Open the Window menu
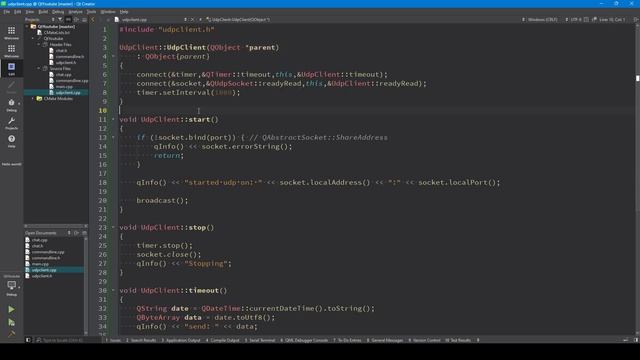640x360 pixels. click(108, 12)
